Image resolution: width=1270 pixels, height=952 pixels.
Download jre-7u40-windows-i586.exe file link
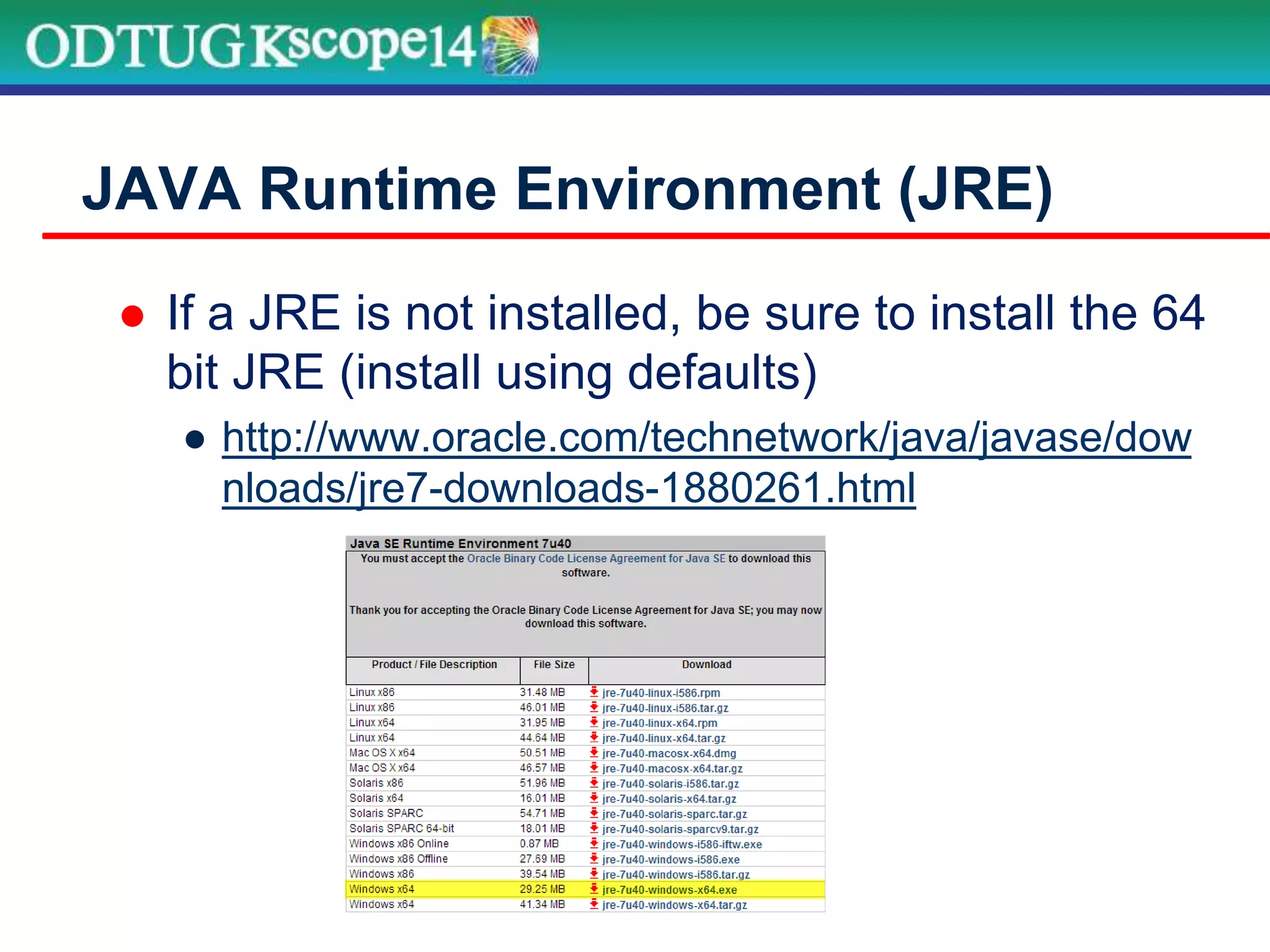pos(671,860)
